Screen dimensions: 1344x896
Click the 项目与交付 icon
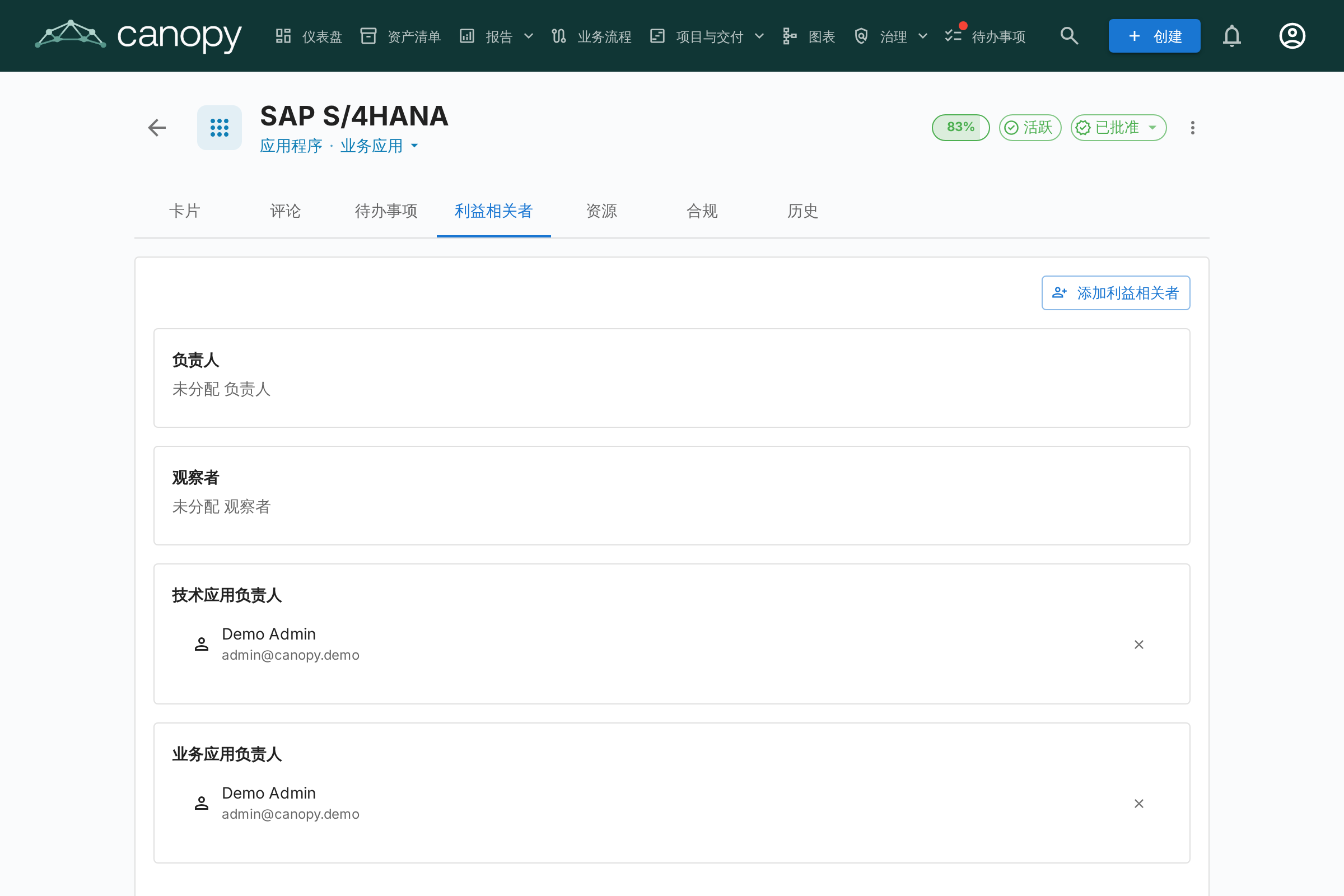[x=657, y=36]
